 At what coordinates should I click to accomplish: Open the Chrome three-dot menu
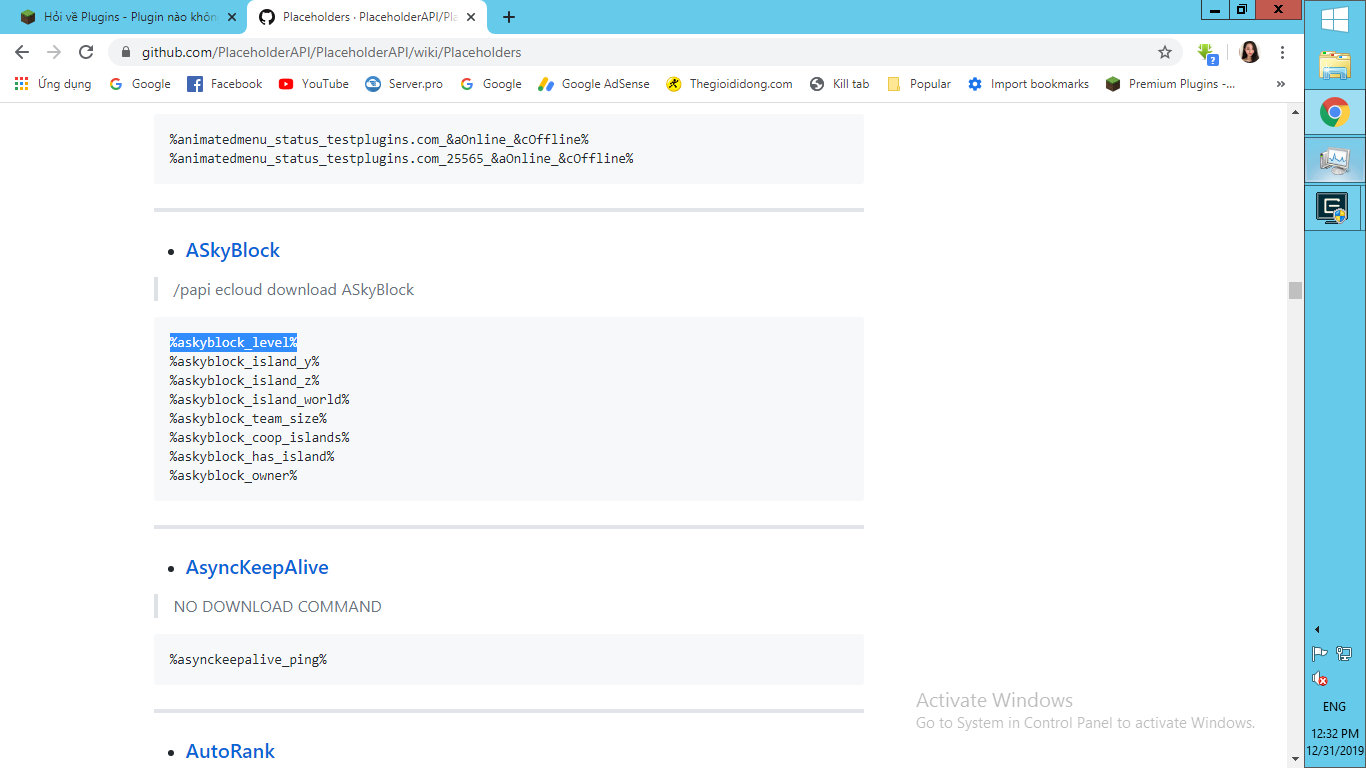[1283, 52]
